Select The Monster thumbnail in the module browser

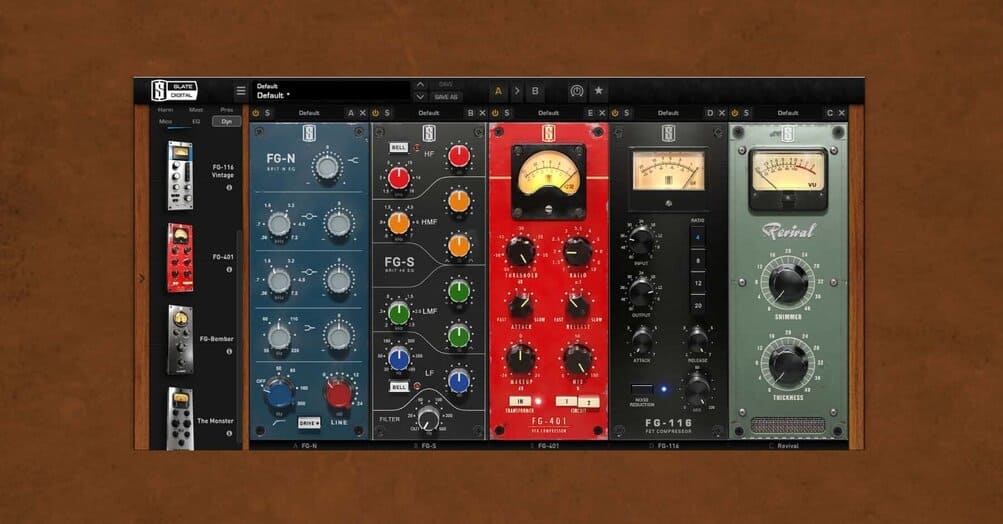[x=180, y=417]
